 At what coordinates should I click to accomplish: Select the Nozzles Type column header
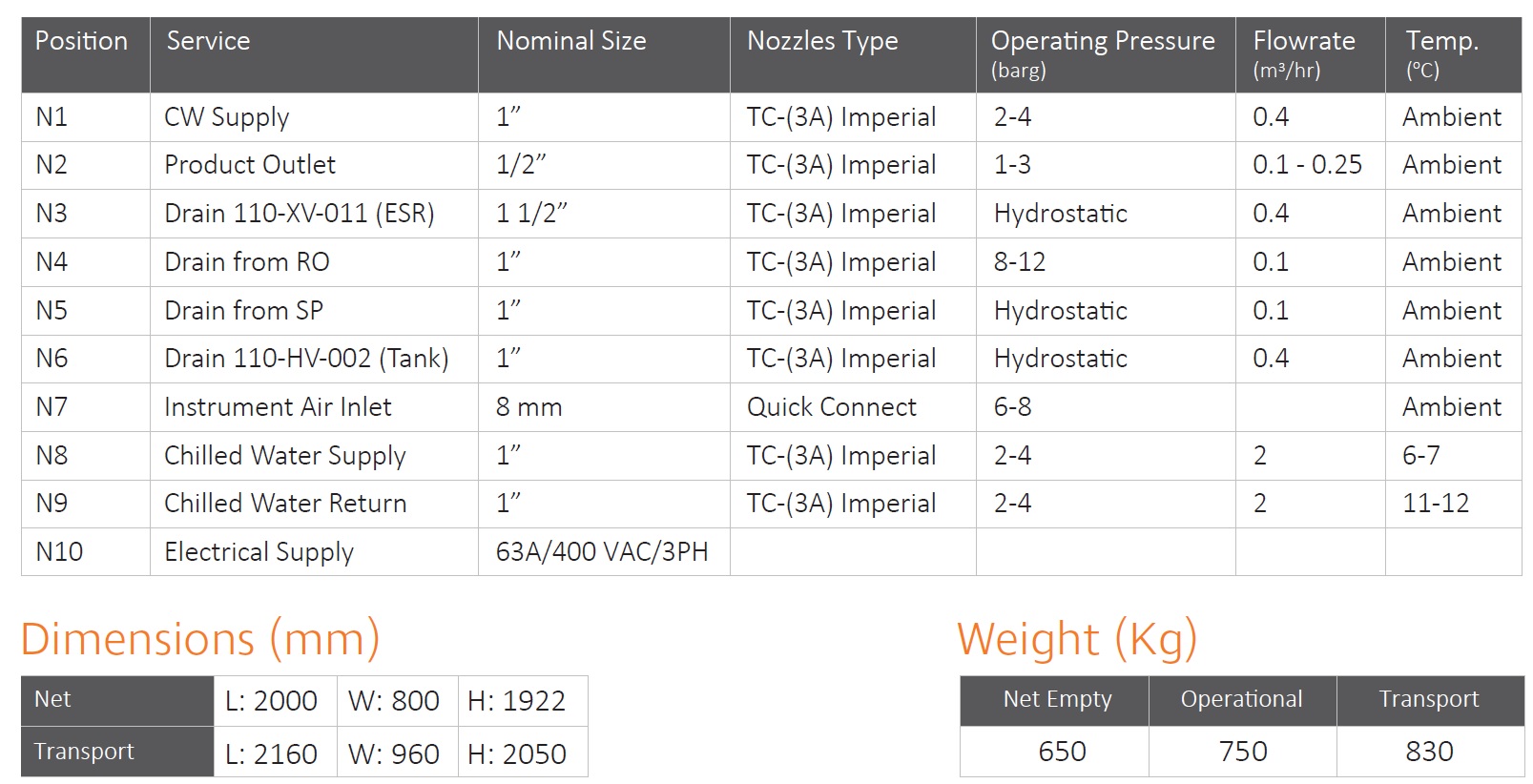[x=853, y=54]
